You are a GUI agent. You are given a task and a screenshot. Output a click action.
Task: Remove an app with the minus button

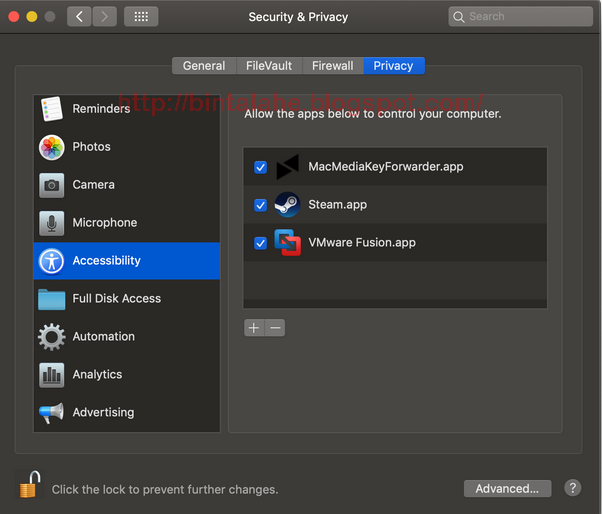[x=275, y=328]
